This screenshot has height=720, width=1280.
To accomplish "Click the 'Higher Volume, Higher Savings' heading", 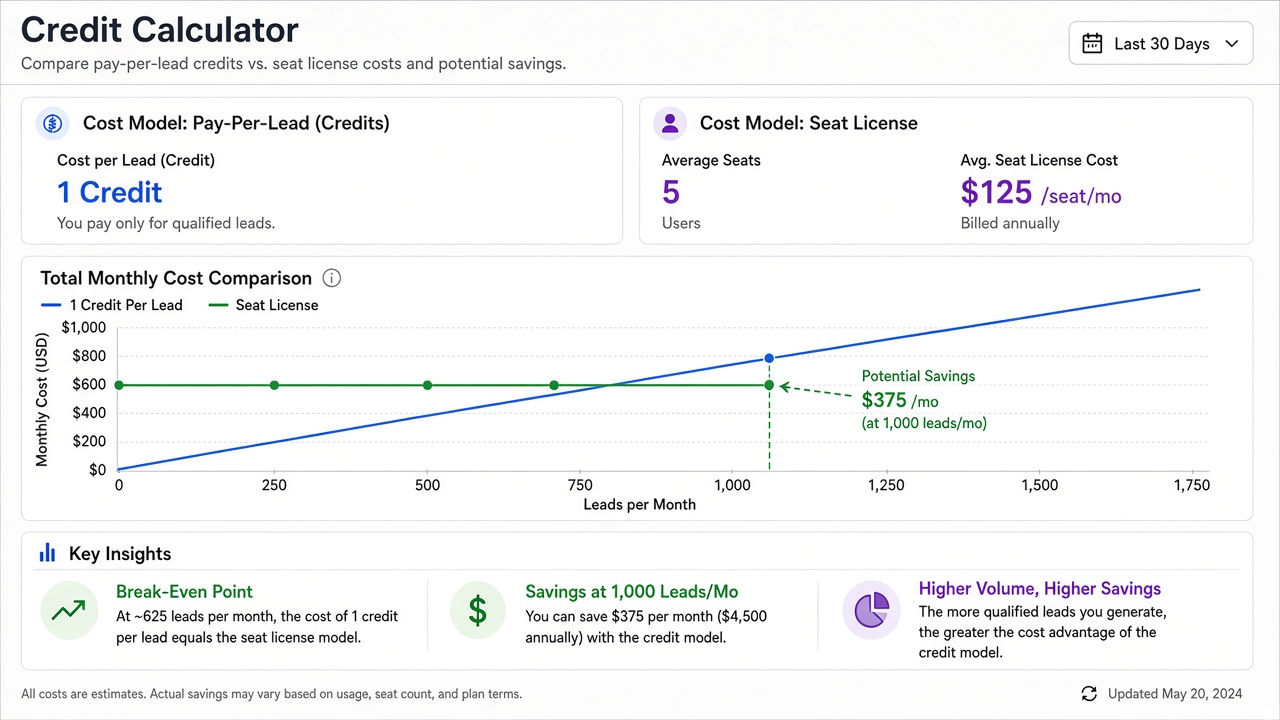I will [x=1040, y=589].
